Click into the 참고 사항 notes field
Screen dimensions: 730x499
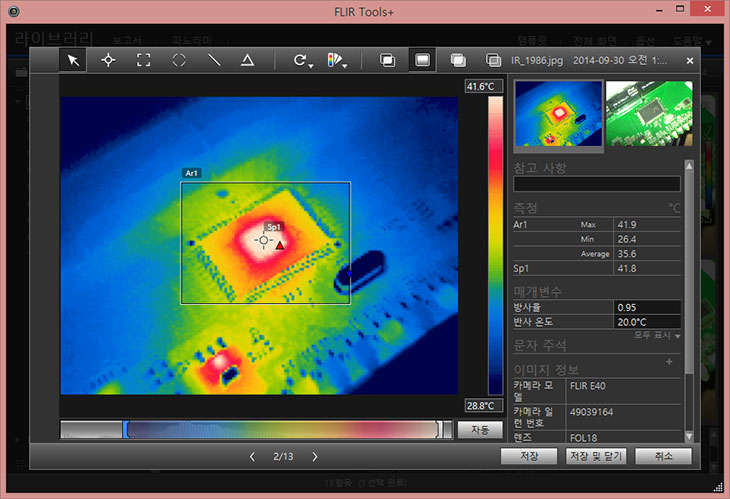pyautogui.click(x=596, y=184)
